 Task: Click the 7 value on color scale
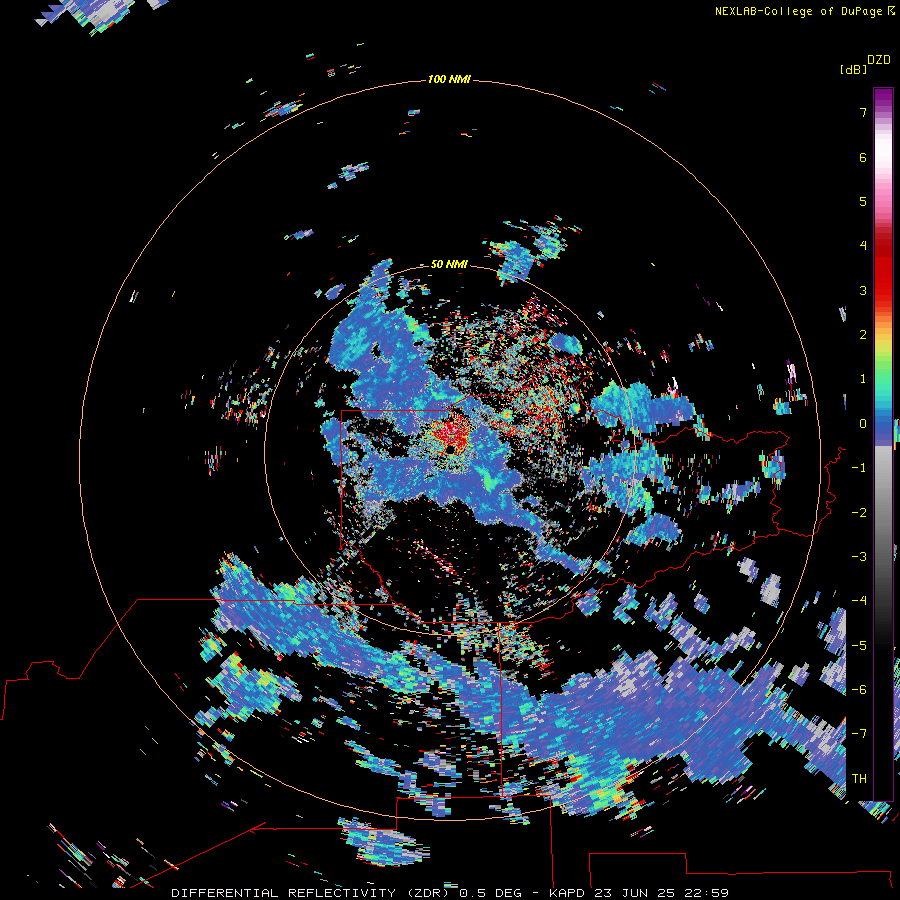[x=863, y=112]
